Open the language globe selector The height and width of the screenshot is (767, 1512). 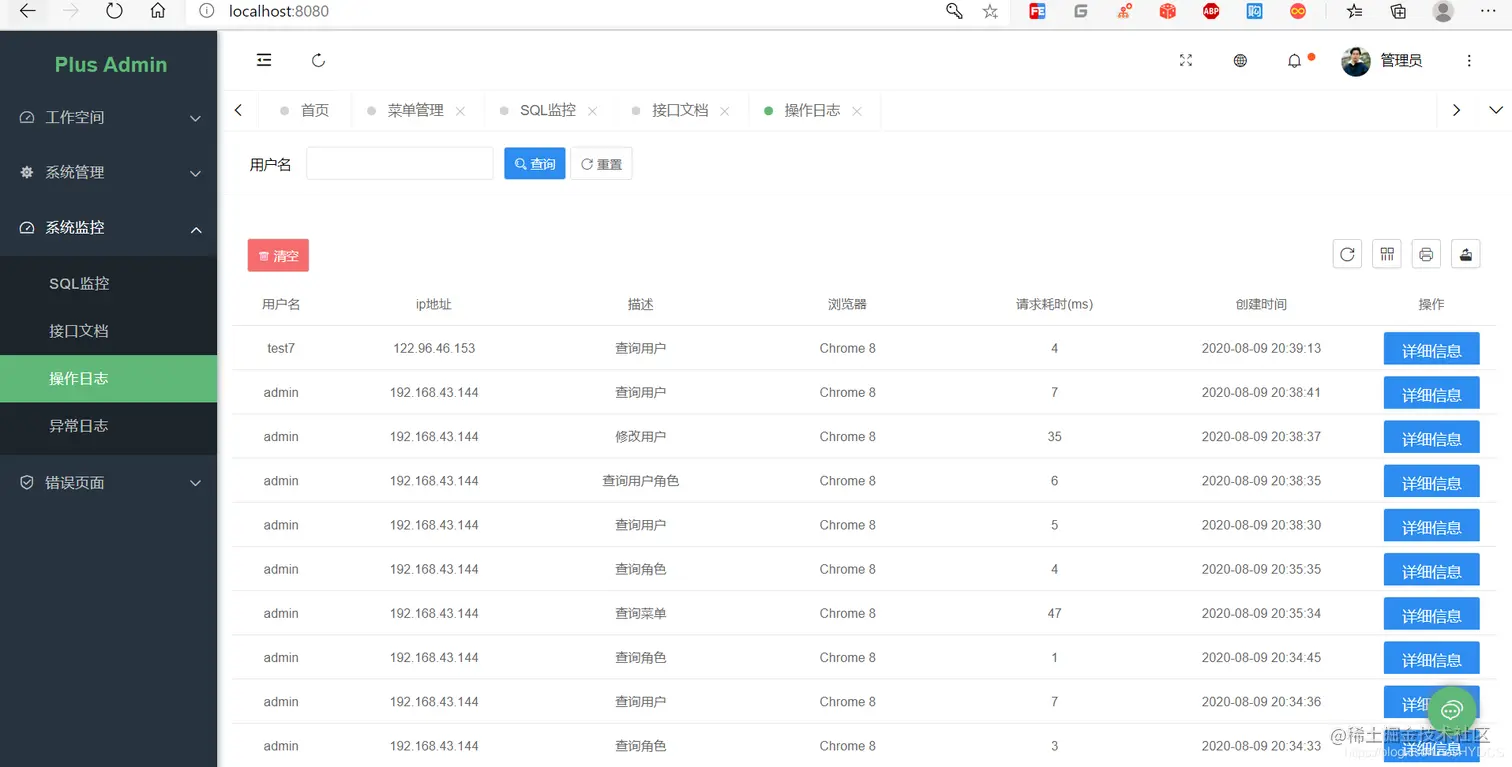pos(1240,60)
